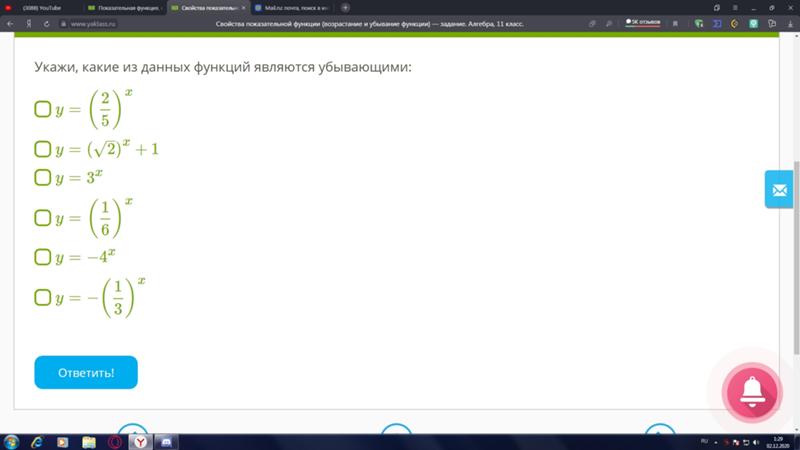Check the y = (1/6)^x option
The height and width of the screenshot is (450, 800).
click(43, 218)
